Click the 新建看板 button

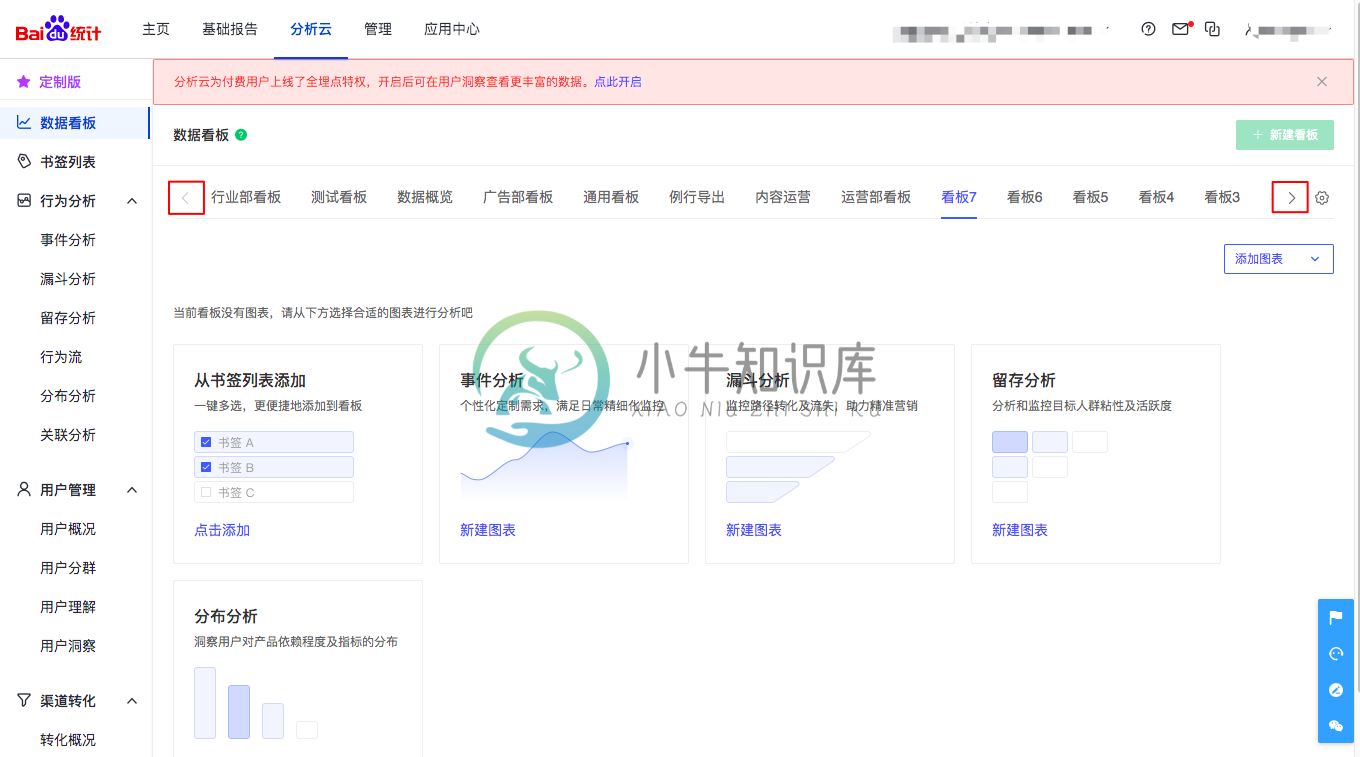1285,135
